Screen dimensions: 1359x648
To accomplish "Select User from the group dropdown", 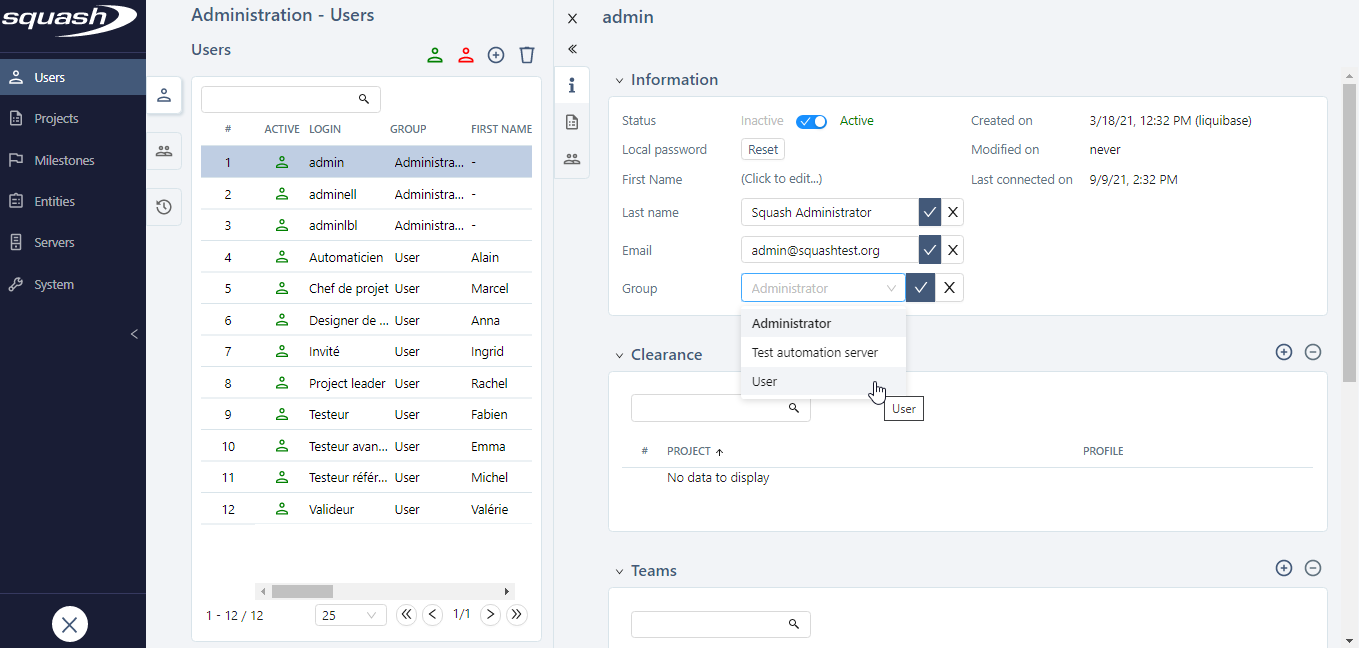I will click(765, 381).
